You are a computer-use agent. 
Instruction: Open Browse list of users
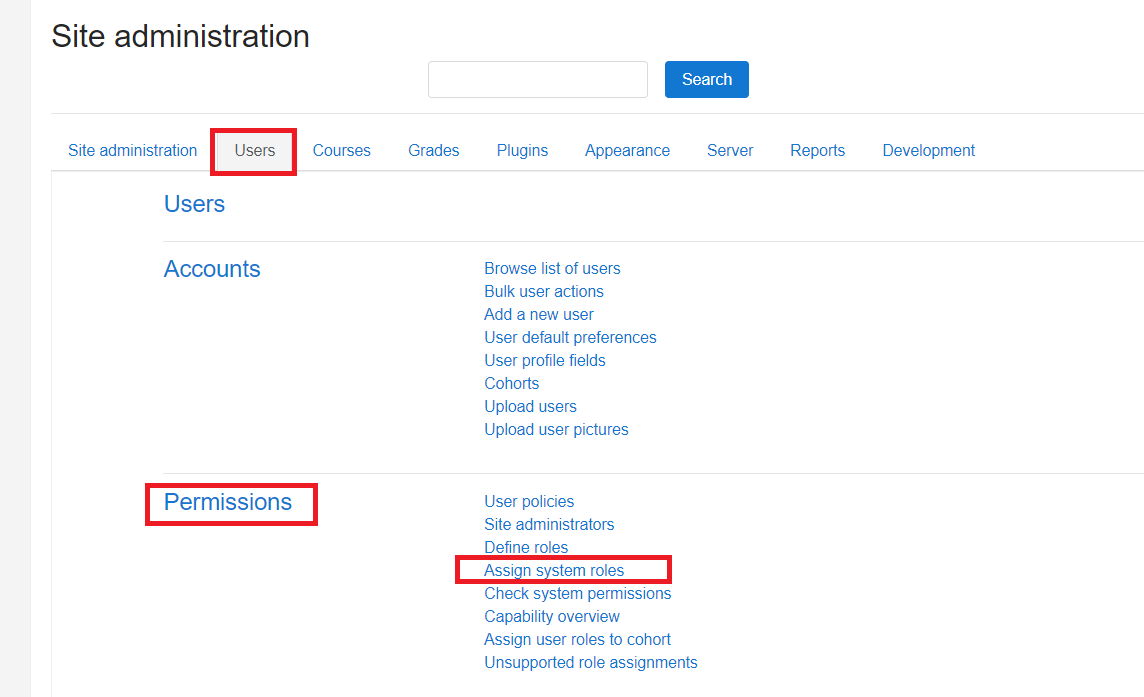click(x=552, y=268)
